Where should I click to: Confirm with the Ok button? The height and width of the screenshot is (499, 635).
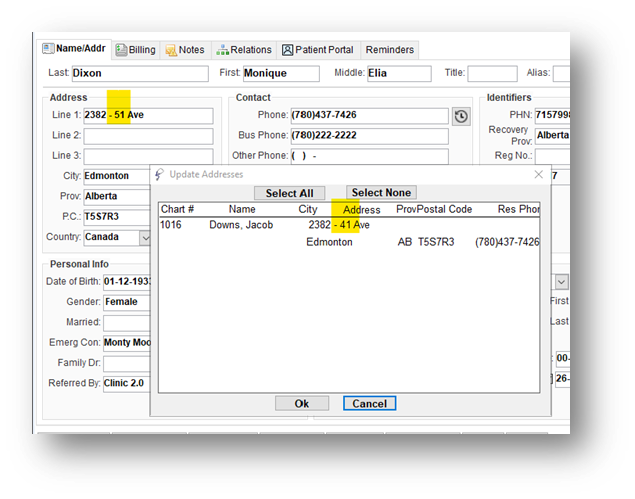point(302,403)
